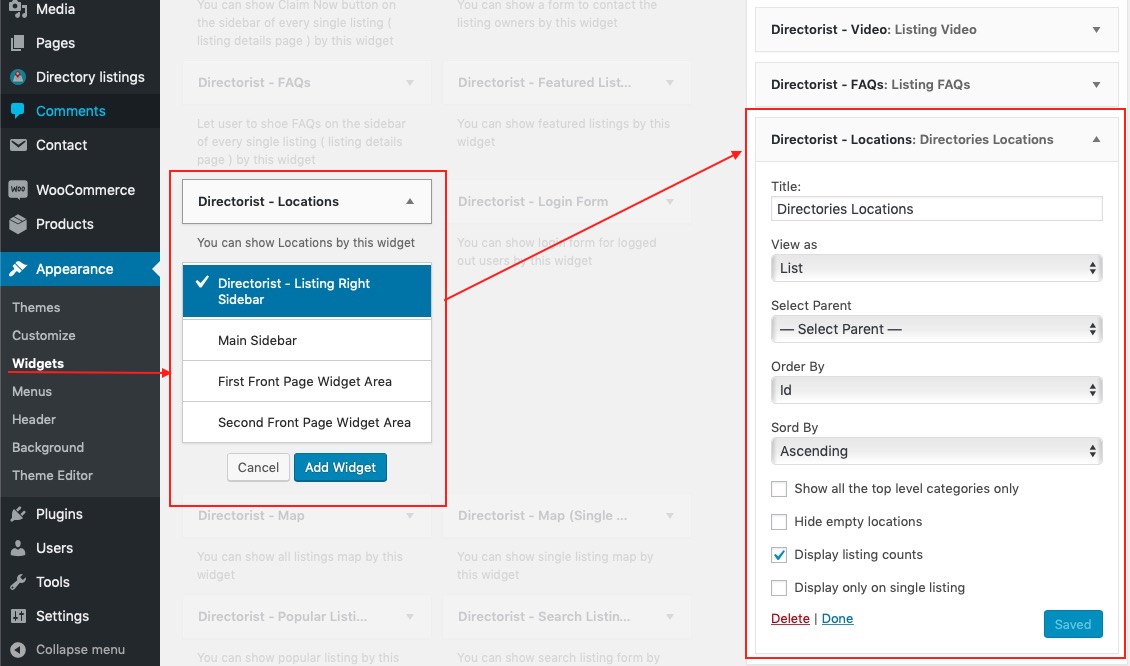The height and width of the screenshot is (666, 1130).
Task: Click the Media icon in sidebar
Action: pyautogui.click(x=18, y=9)
